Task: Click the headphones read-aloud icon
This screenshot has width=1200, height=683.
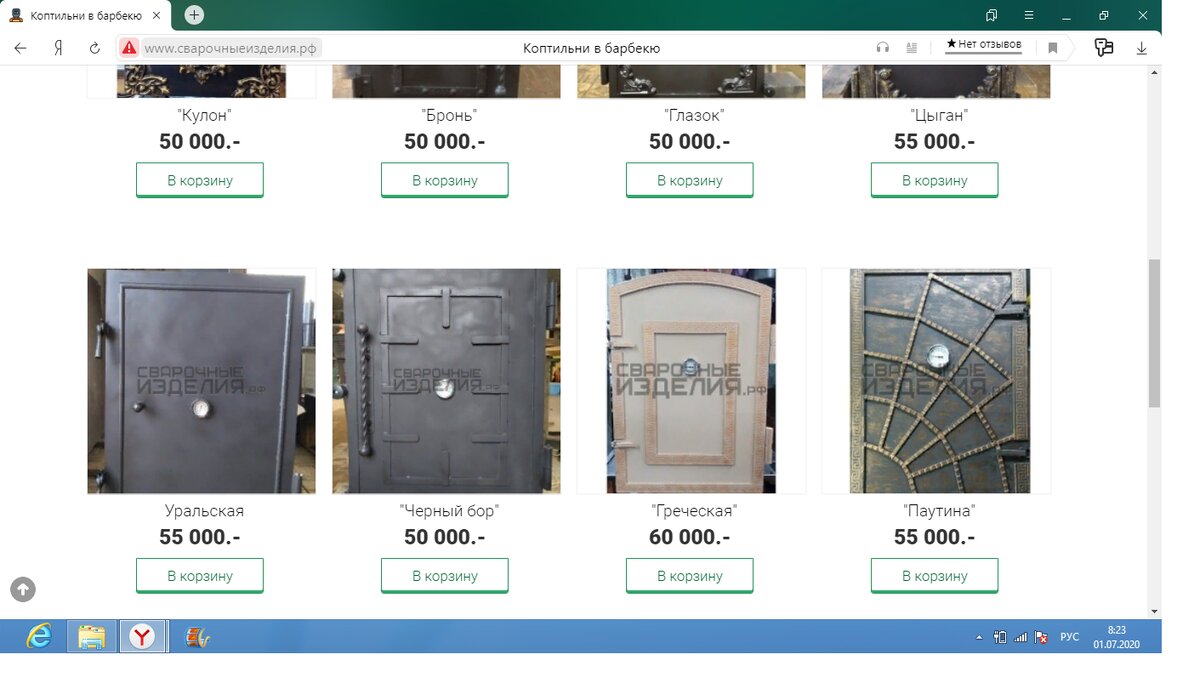Action: (x=882, y=48)
